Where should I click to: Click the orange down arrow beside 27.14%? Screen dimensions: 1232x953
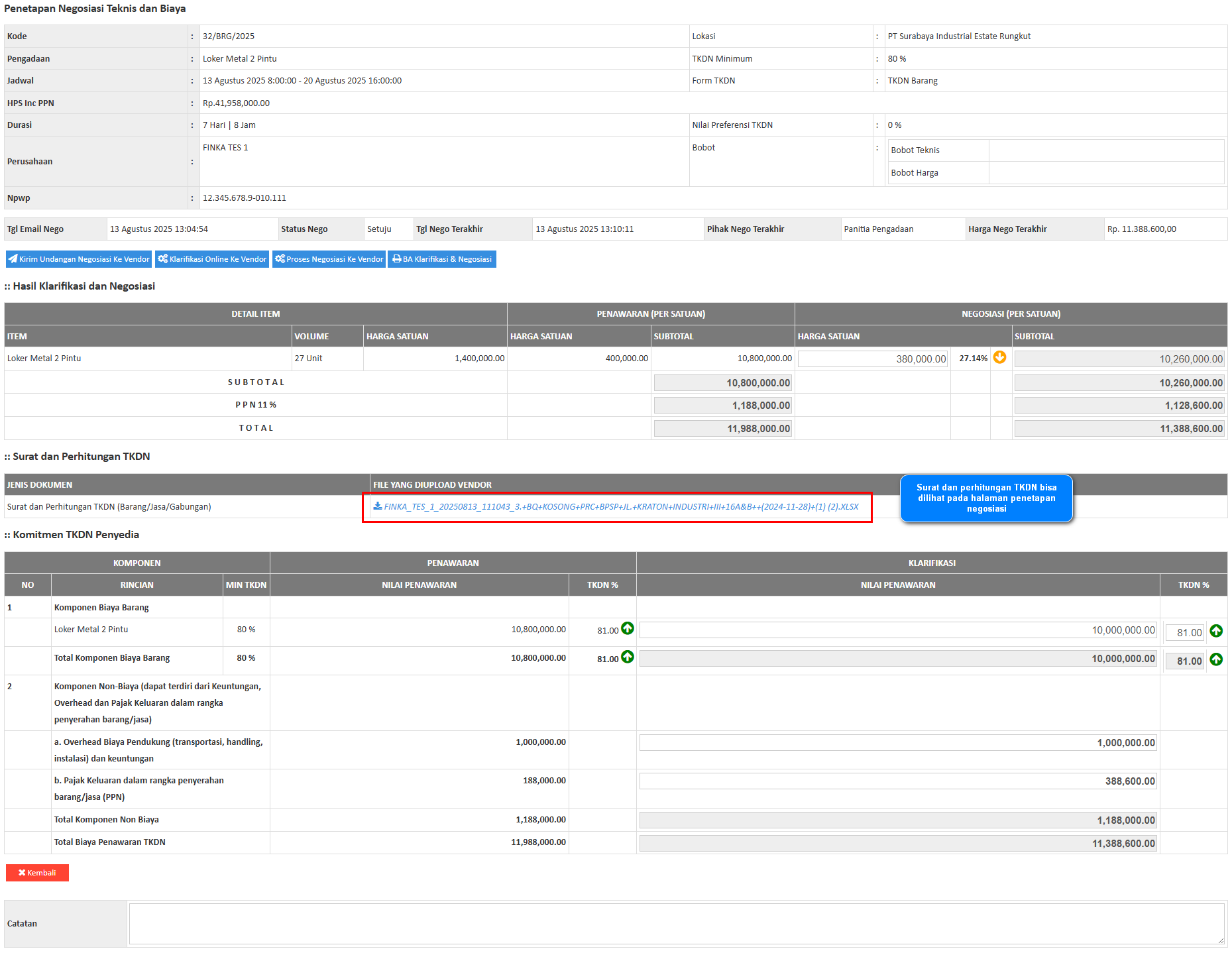[x=999, y=358]
